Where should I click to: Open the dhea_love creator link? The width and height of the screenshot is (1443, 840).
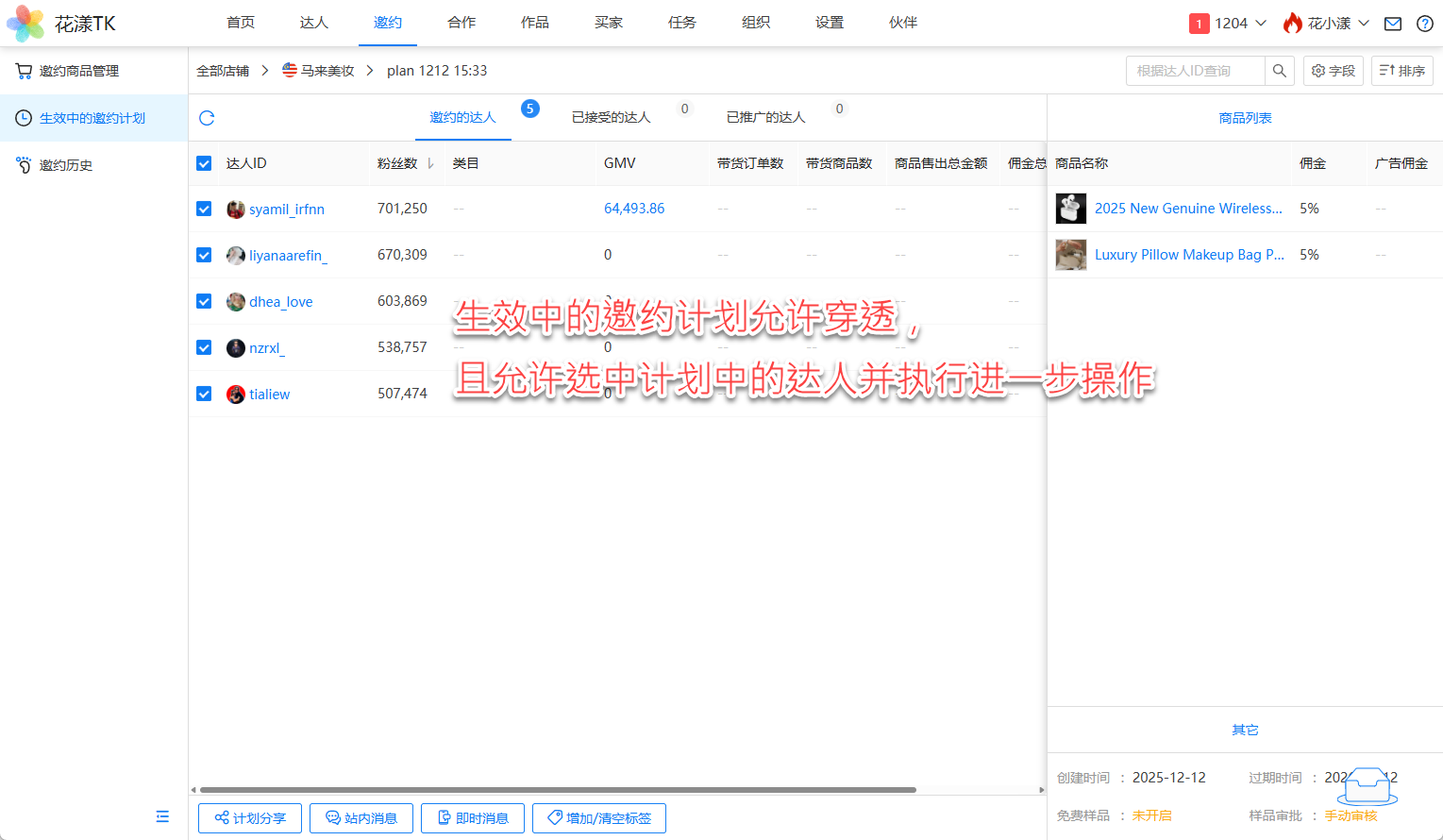(280, 302)
